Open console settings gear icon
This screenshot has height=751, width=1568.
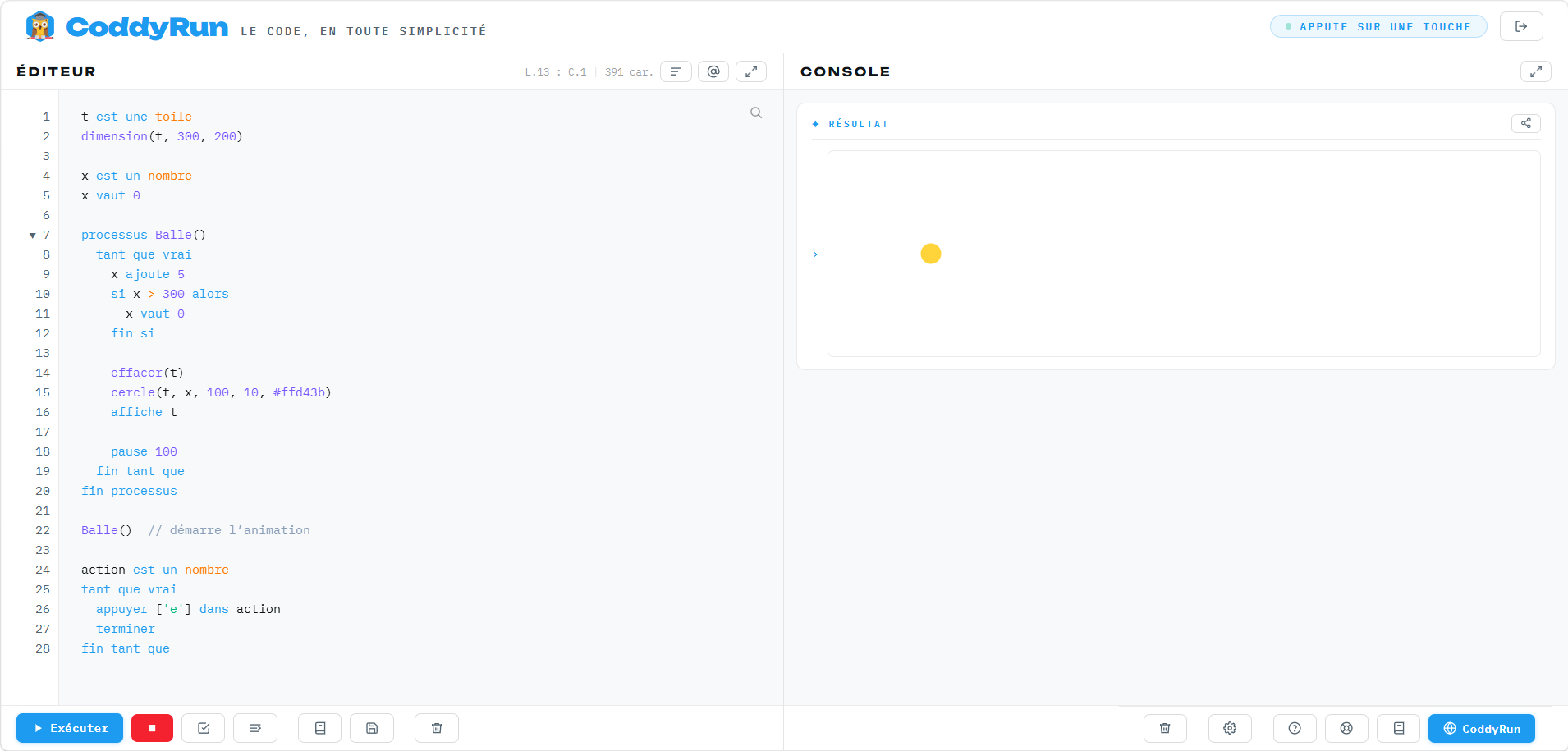1230,728
